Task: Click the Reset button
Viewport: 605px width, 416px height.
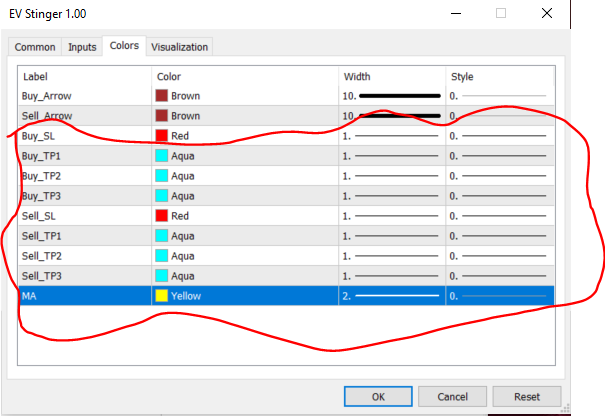Action: (x=527, y=397)
